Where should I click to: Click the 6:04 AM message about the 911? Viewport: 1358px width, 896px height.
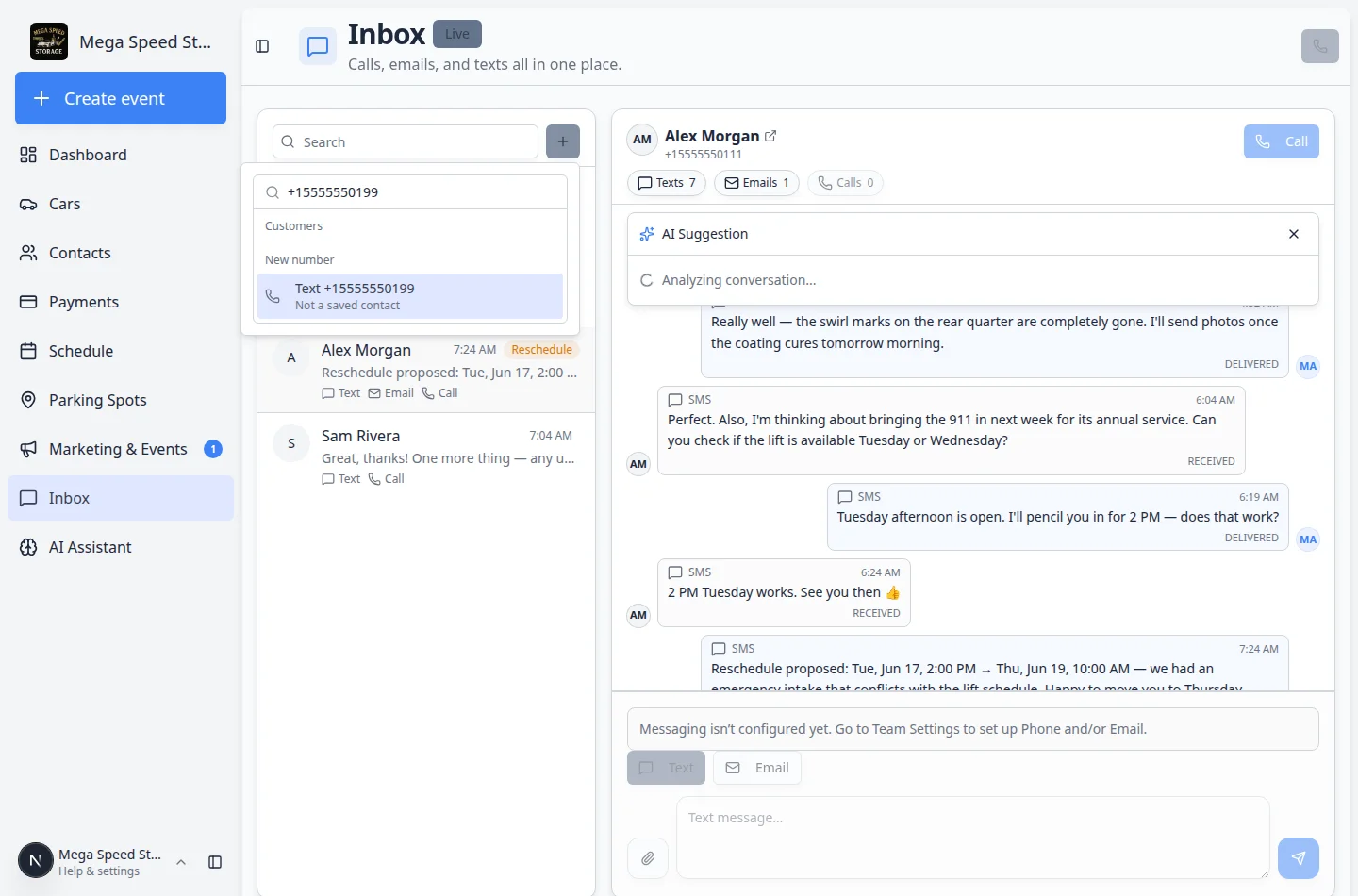point(952,430)
